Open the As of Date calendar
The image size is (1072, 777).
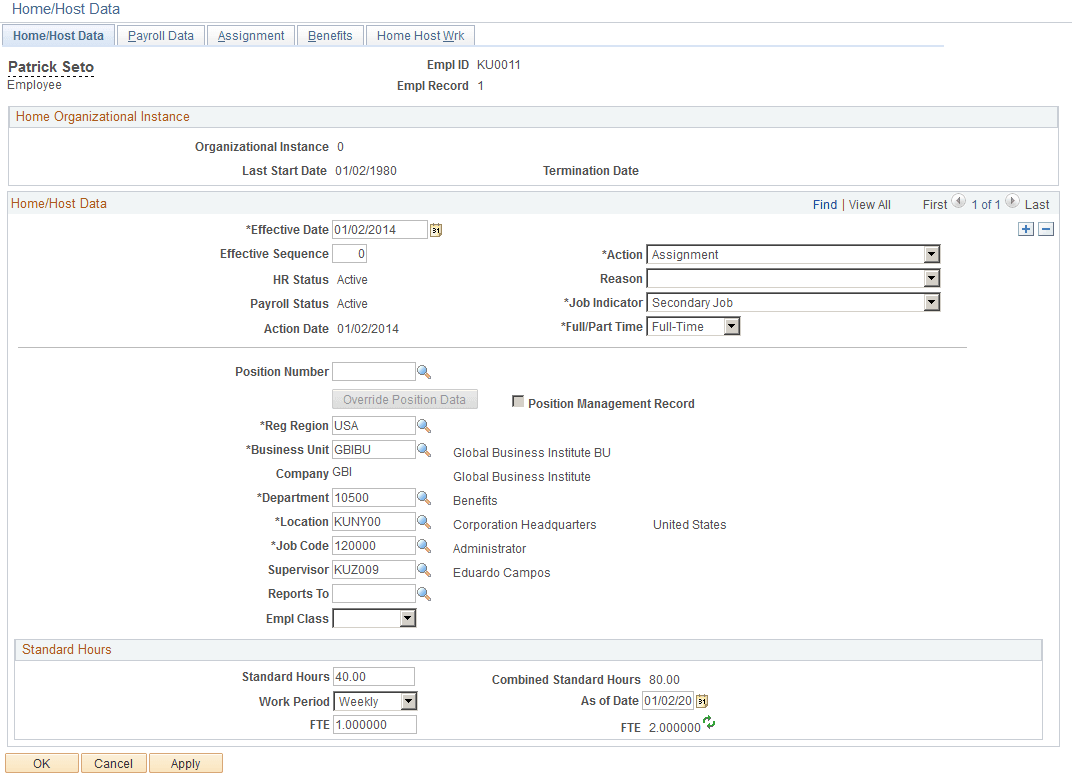(x=701, y=701)
